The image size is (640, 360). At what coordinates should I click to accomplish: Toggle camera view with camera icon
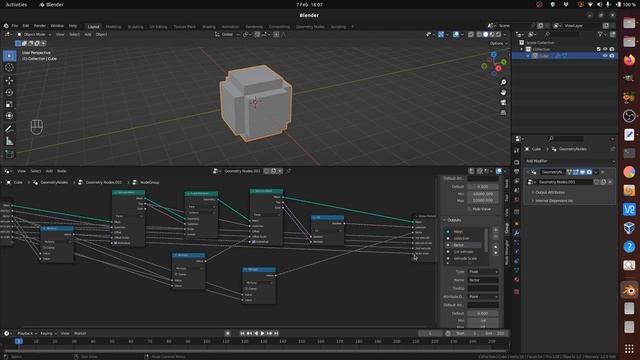coord(503,102)
